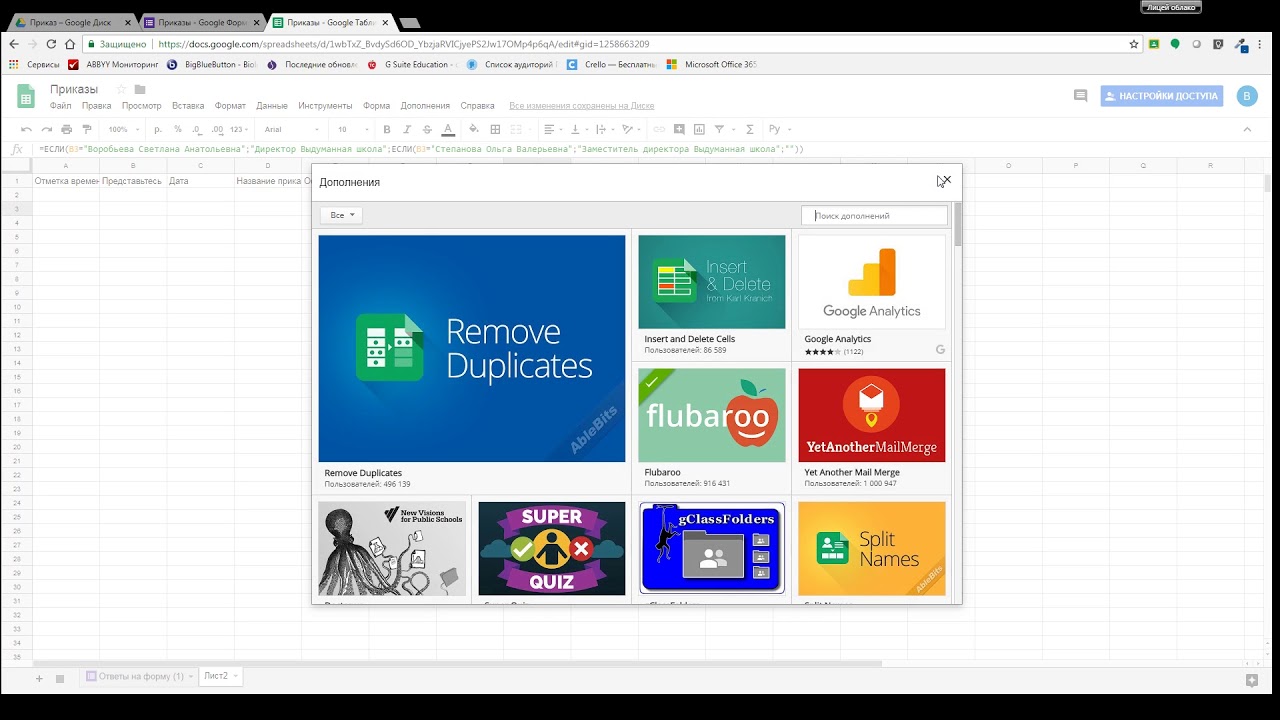Open input tools Ру dropdown
Image resolution: width=1280 pixels, height=720 pixels.
[780, 129]
